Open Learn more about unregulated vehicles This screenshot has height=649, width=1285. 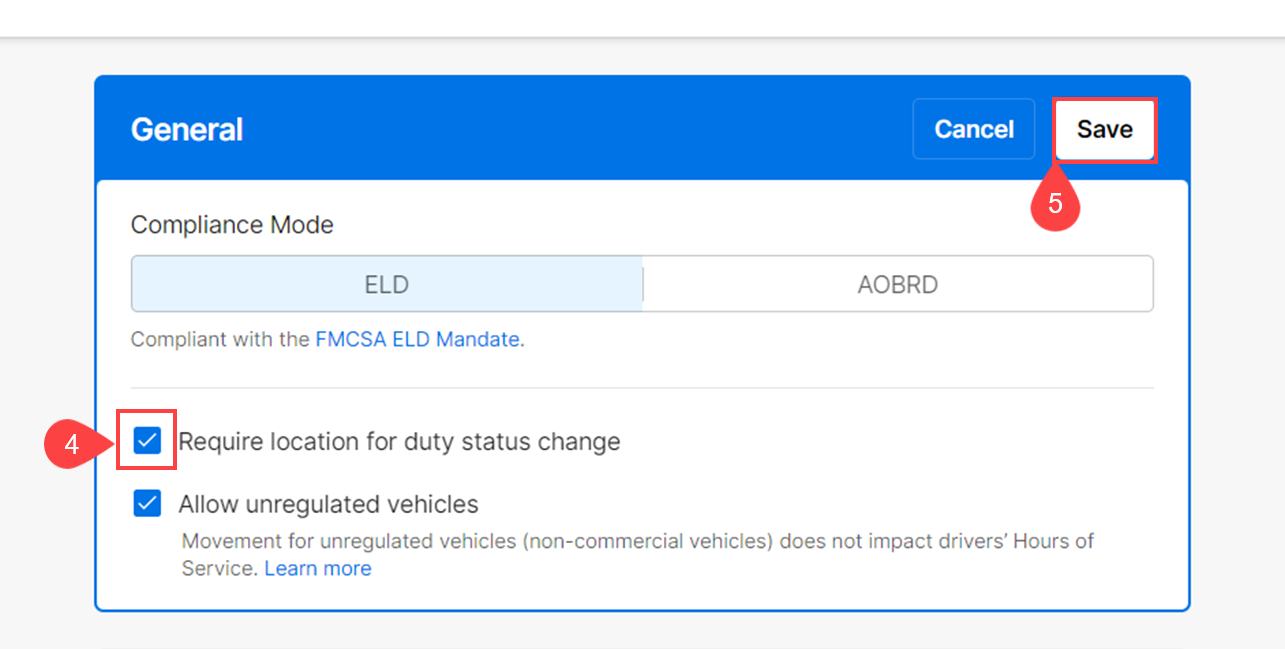pyautogui.click(x=318, y=568)
